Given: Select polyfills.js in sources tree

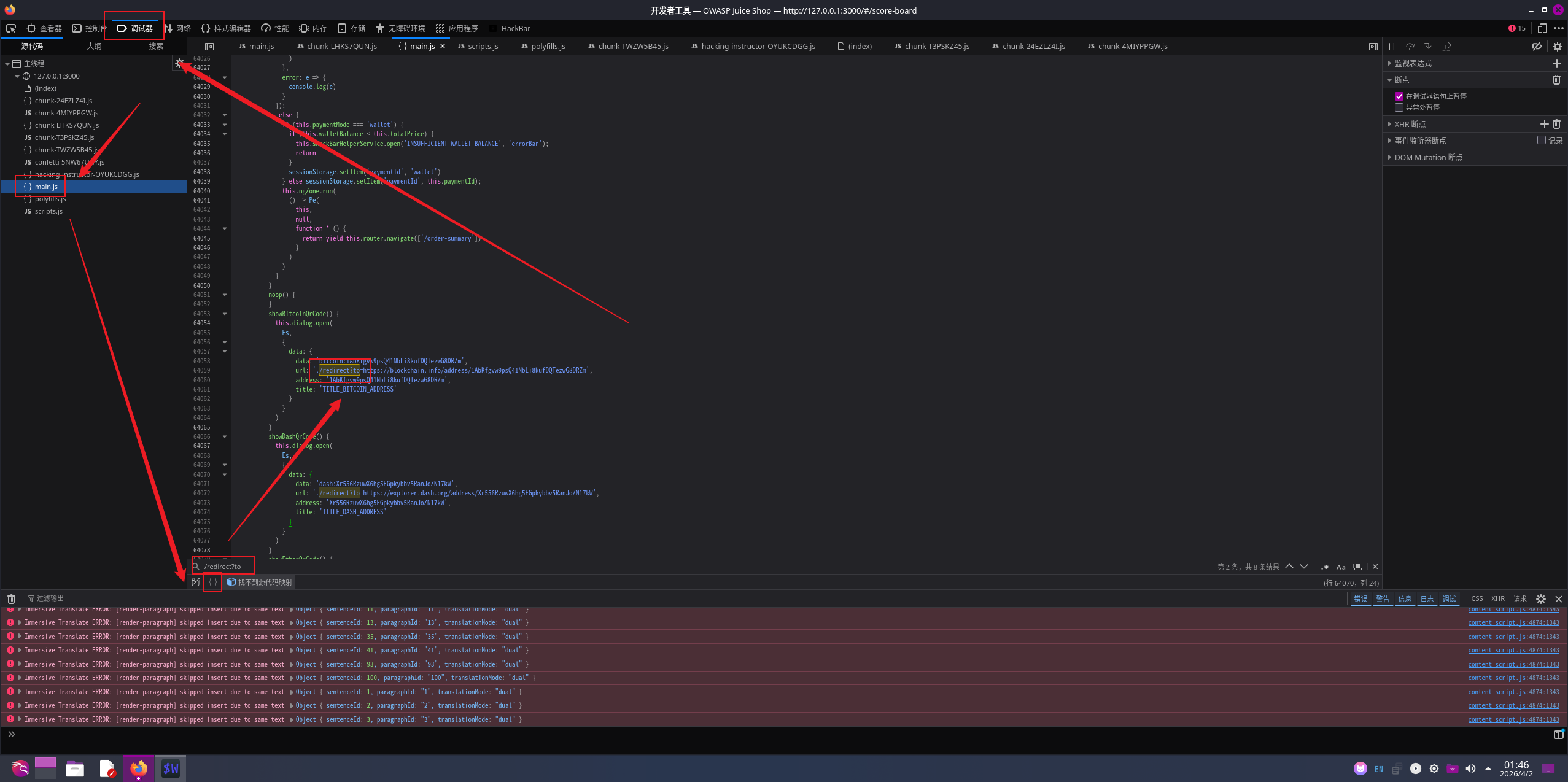Looking at the screenshot, I should click(x=50, y=199).
